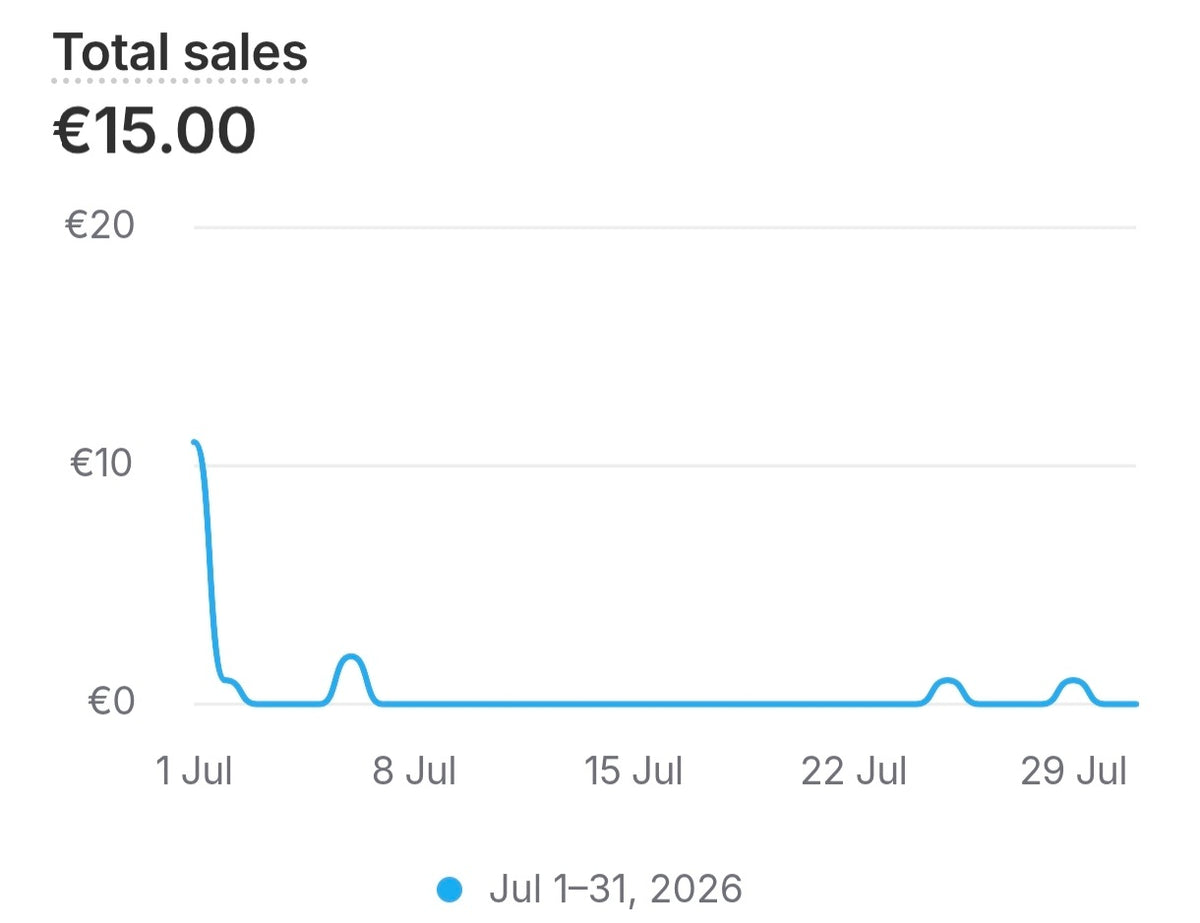Viewport: 1200px width, 923px height.
Task: Click the 29 Jul date label
Action: [x=1074, y=772]
